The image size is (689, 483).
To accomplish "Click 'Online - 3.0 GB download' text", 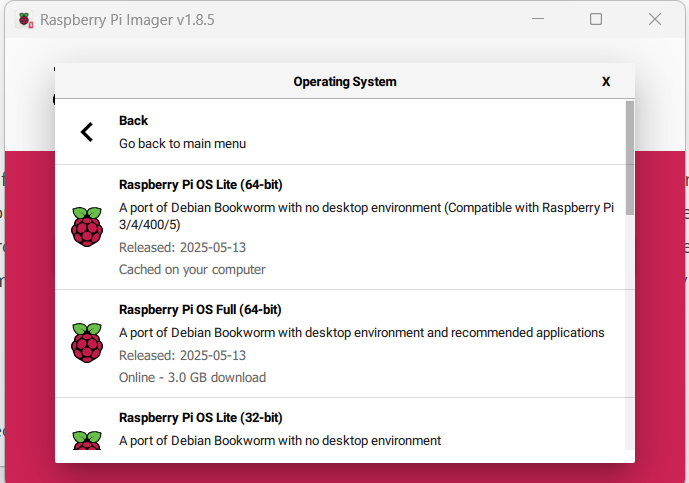I will tap(192, 378).
